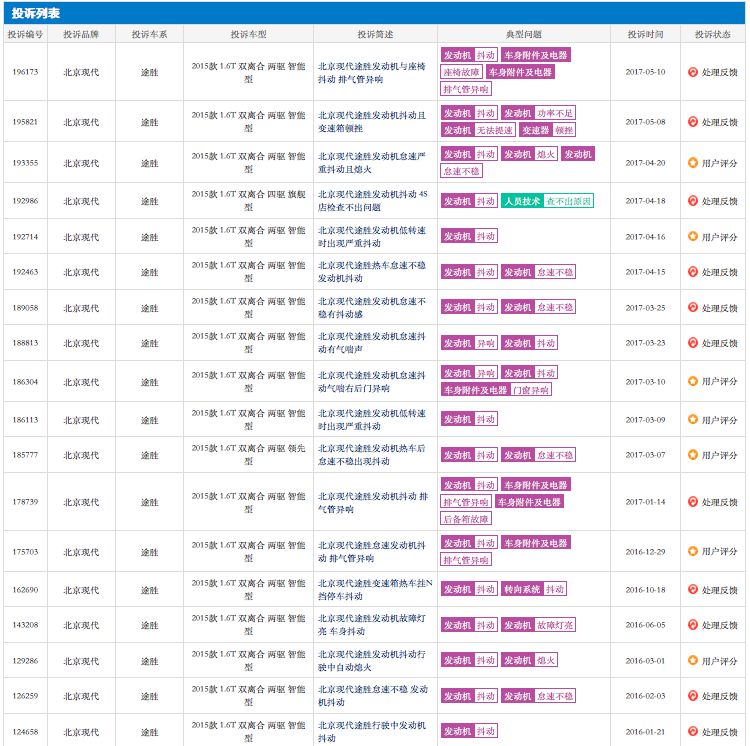The height and width of the screenshot is (746, 750).
Task: Select the date 2017-05-10
Action: point(645,72)
